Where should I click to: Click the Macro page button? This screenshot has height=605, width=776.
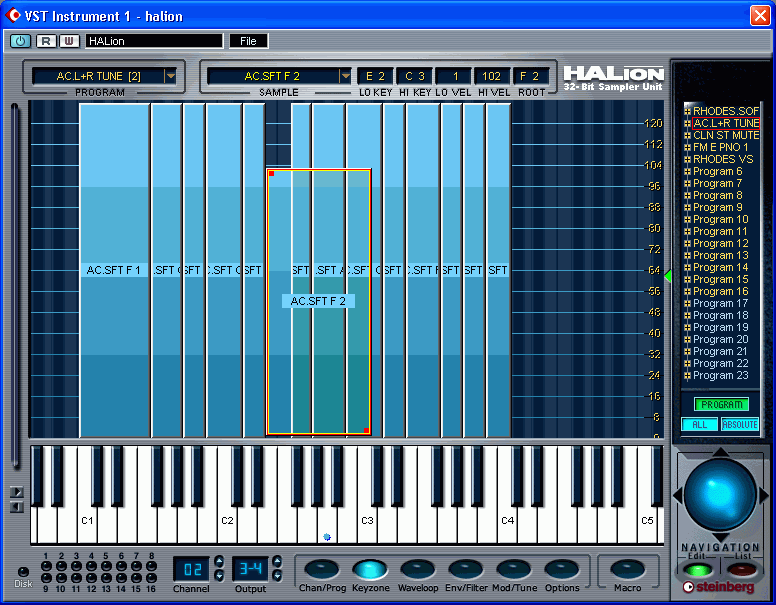(x=628, y=569)
